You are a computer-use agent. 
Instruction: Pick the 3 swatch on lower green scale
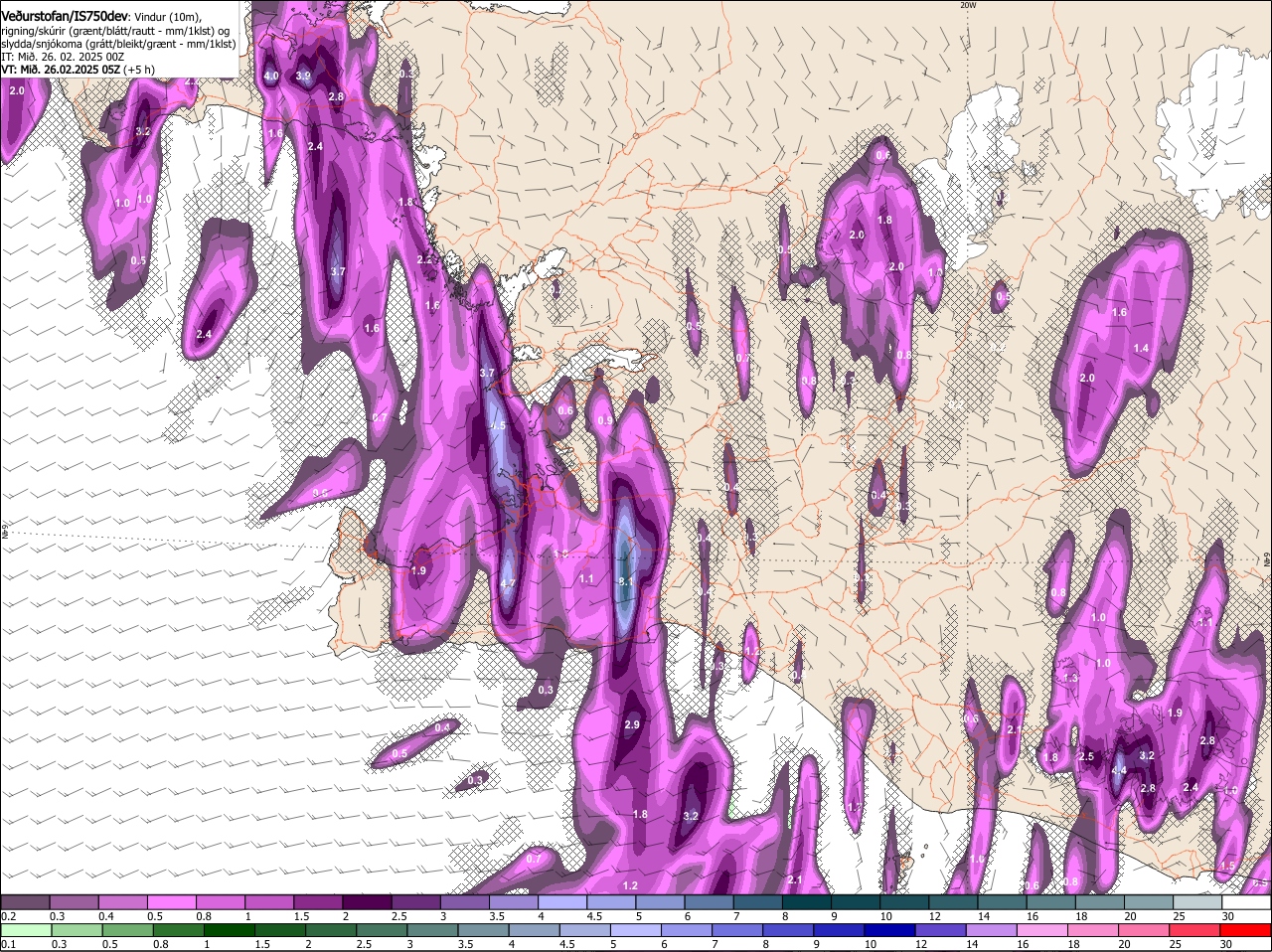431,930
